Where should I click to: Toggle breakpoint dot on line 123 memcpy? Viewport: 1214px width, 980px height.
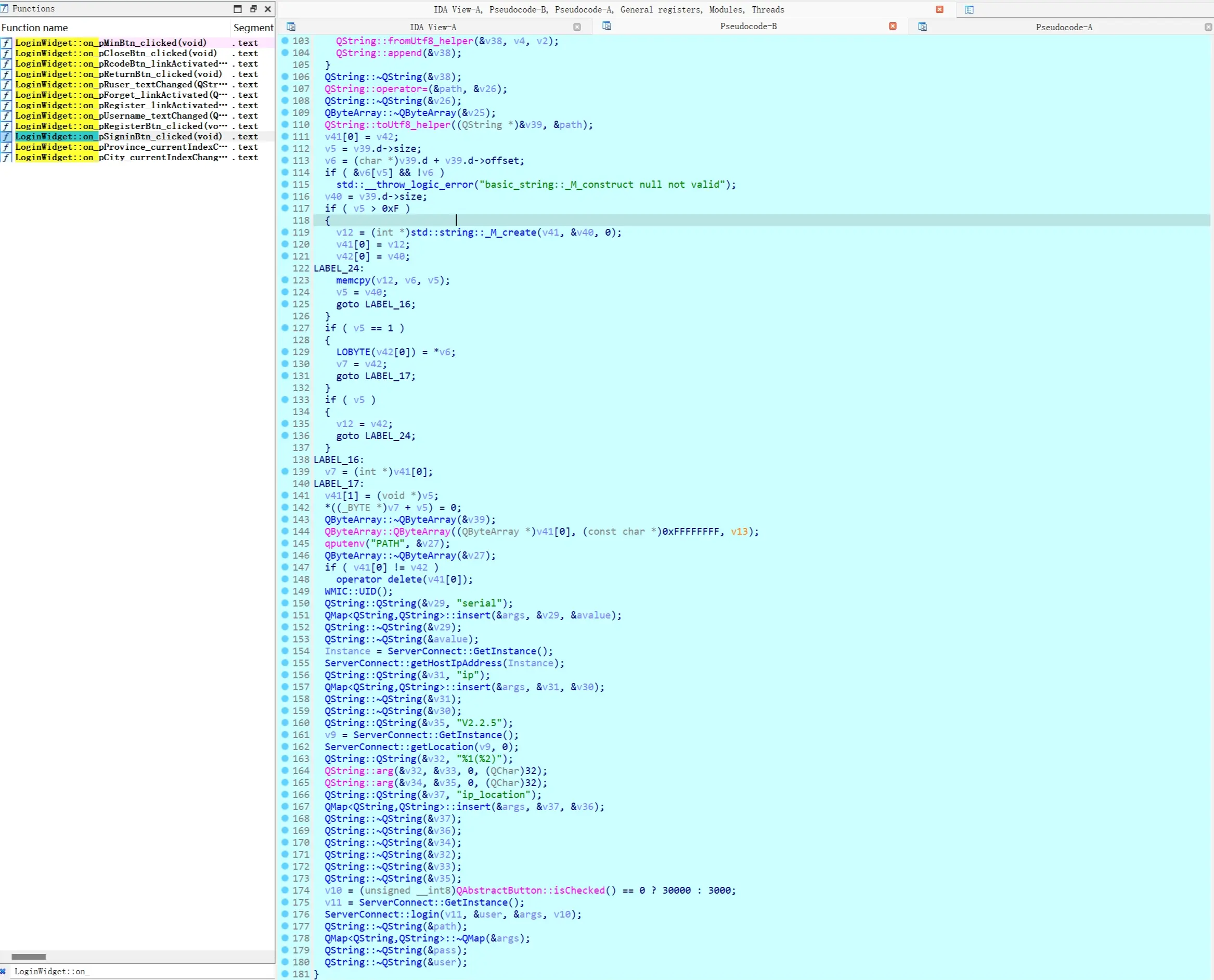pyautogui.click(x=285, y=280)
